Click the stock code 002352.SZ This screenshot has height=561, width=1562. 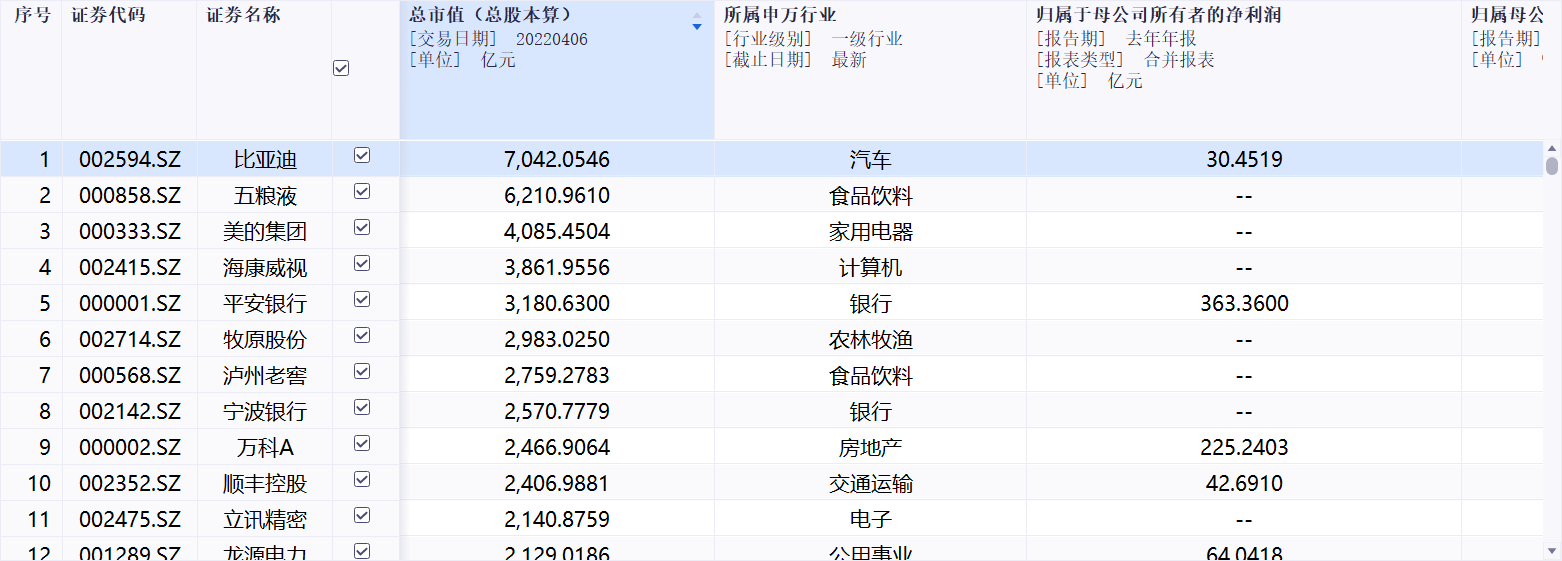tap(130, 484)
